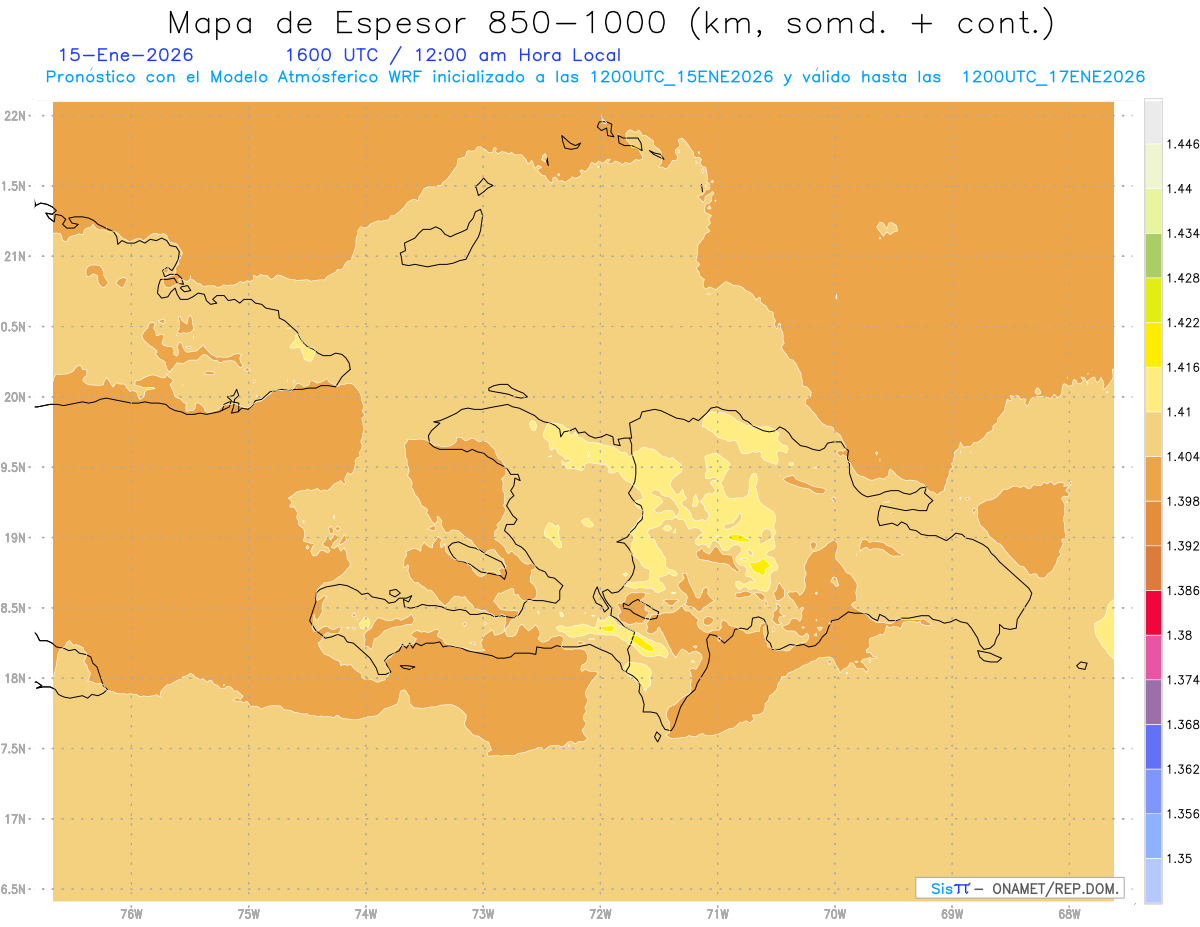Select the bright yellow swatch above 1.416
Viewport: 1200px width, 927px height.
click(x=1153, y=344)
